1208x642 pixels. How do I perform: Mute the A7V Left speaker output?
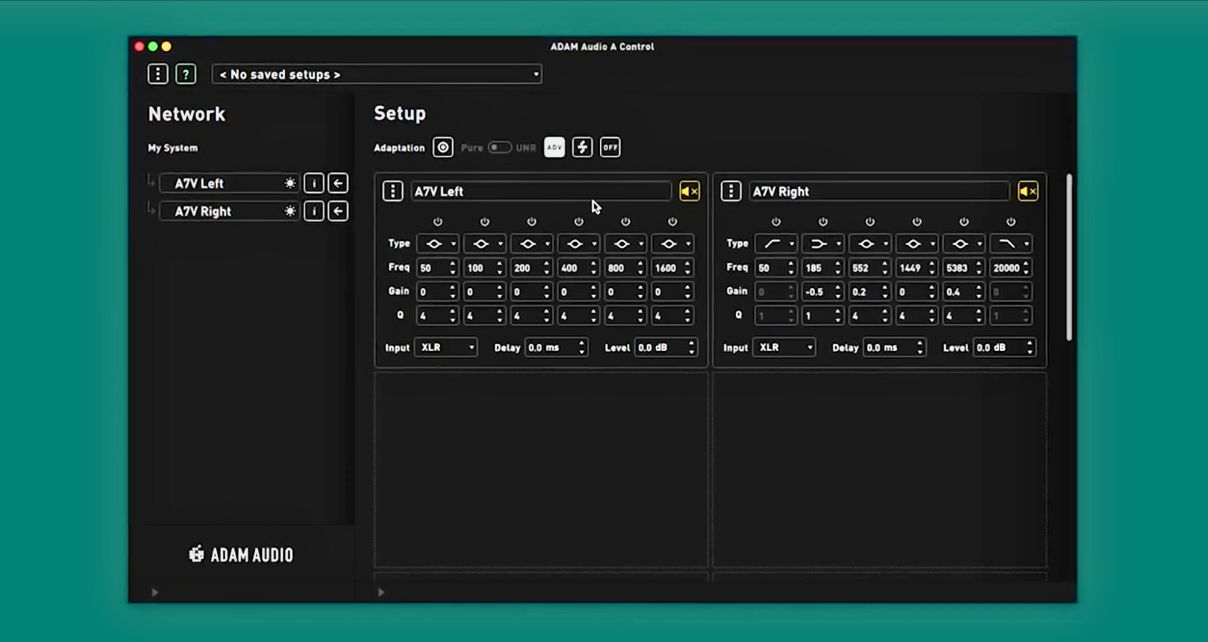(689, 191)
